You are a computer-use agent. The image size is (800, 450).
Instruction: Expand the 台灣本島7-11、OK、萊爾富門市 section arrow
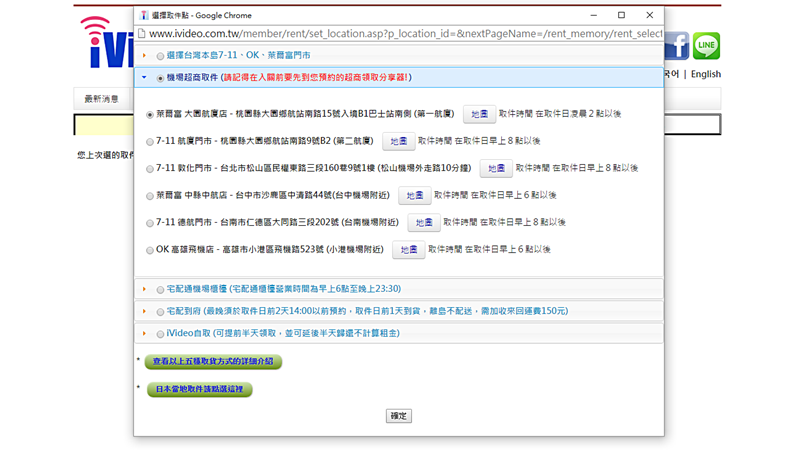pyautogui.click(x=144, y=55)
